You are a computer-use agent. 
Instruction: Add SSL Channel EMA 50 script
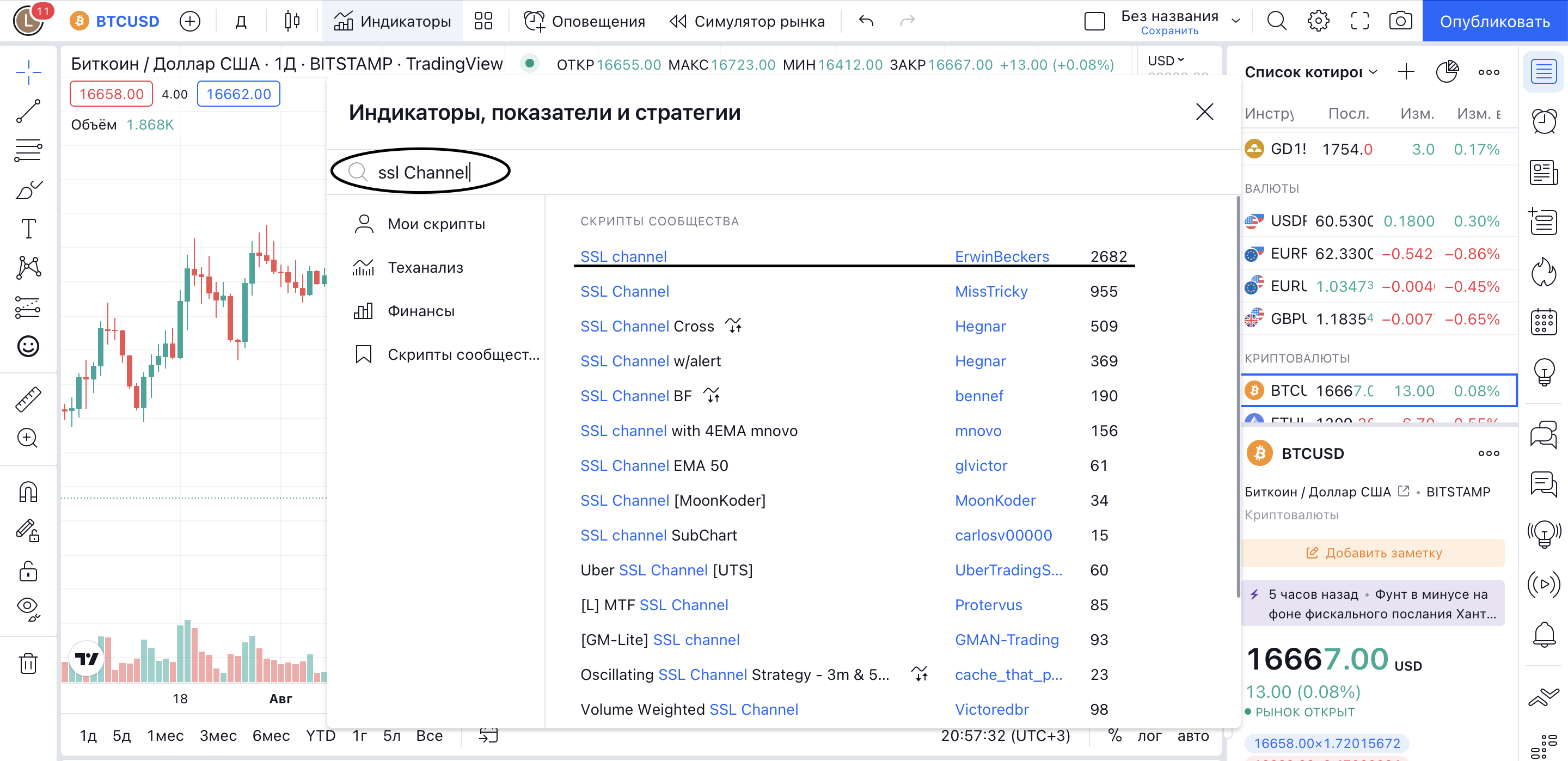point(654,465)
